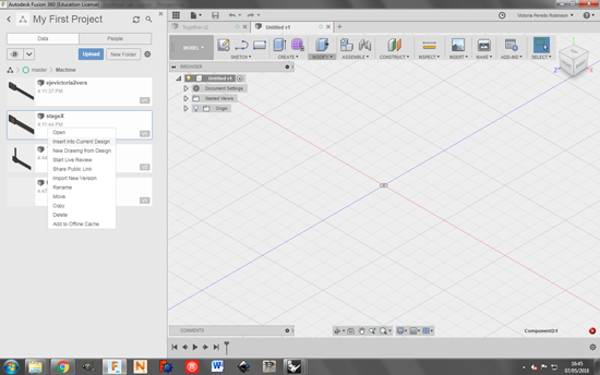Toggle Origin folder visibility lightbulb
The image size is (600, 375).
[x=196, y=108]
